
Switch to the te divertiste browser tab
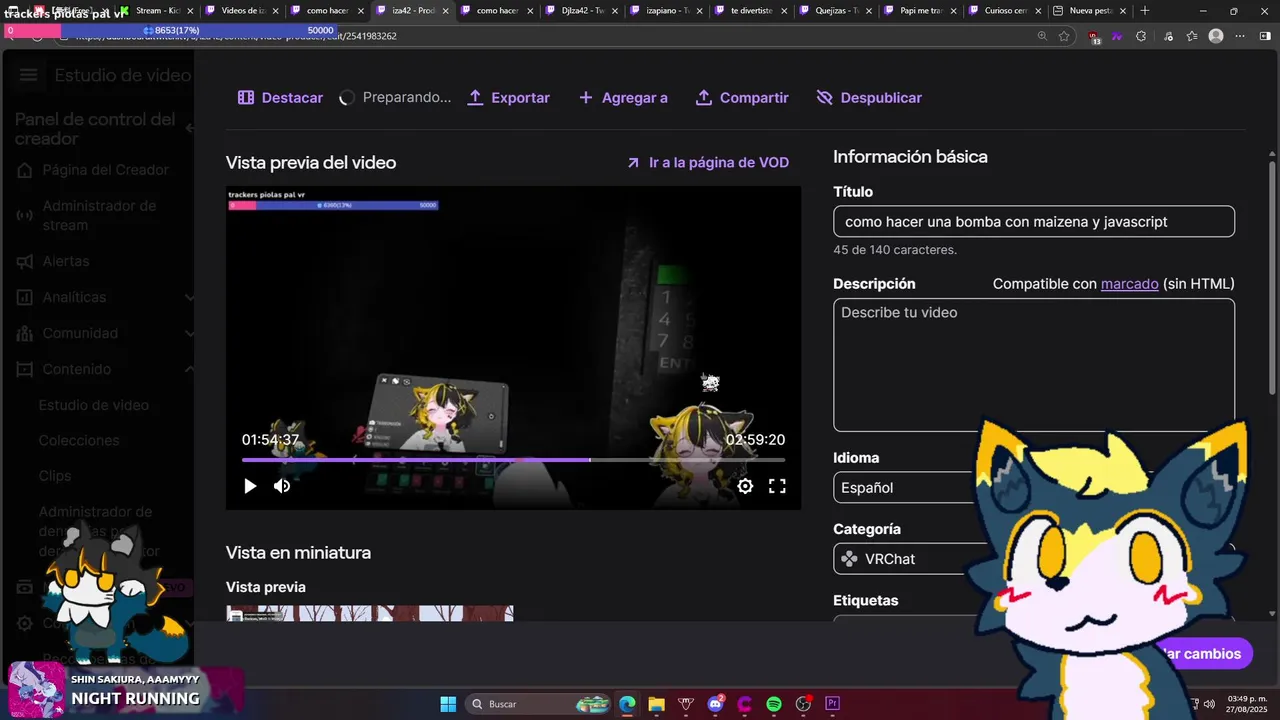point(752,10)
